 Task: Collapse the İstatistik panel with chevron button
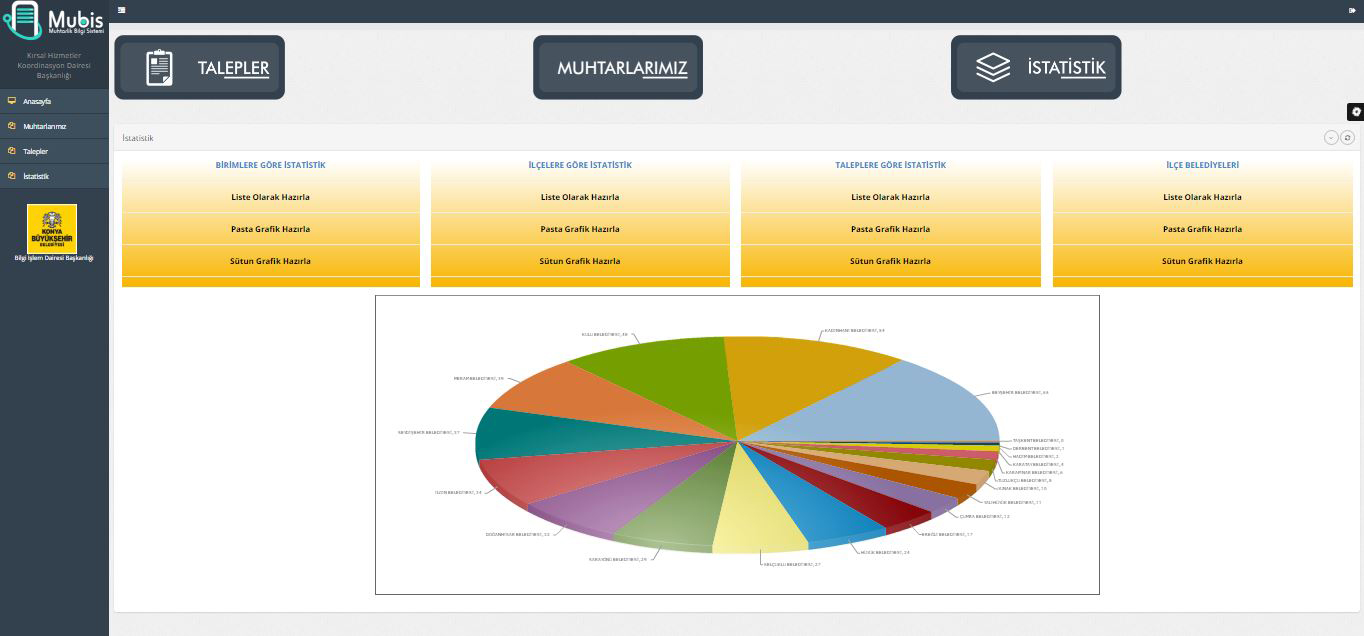1331,138
